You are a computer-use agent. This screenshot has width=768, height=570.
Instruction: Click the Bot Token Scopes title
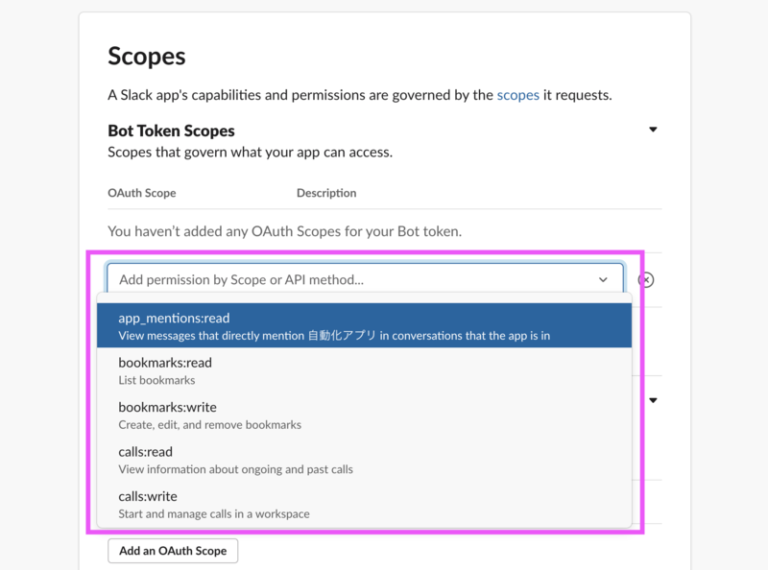[x=171, y=131]
